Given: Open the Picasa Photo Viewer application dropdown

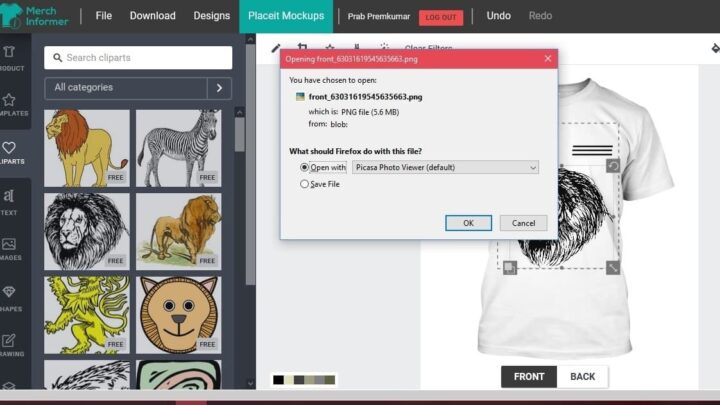Looking at the screenshot, I should [445, 167].
